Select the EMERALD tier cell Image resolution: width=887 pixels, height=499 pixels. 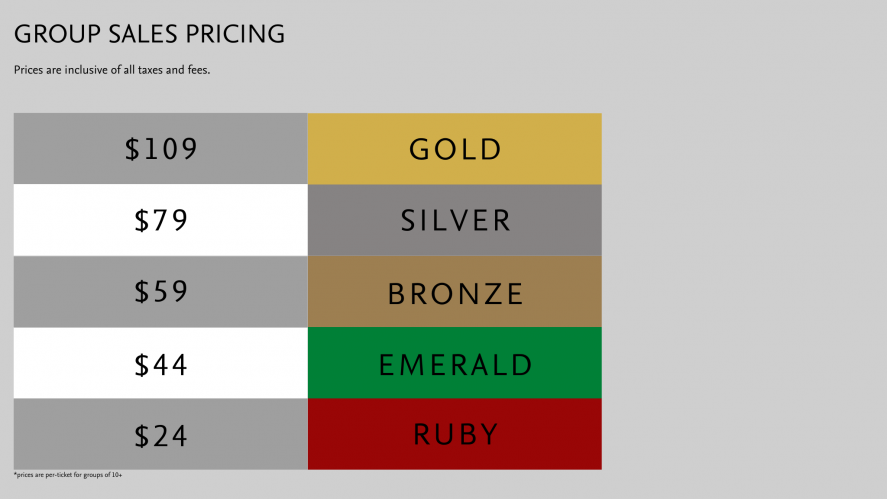(454, 363)
